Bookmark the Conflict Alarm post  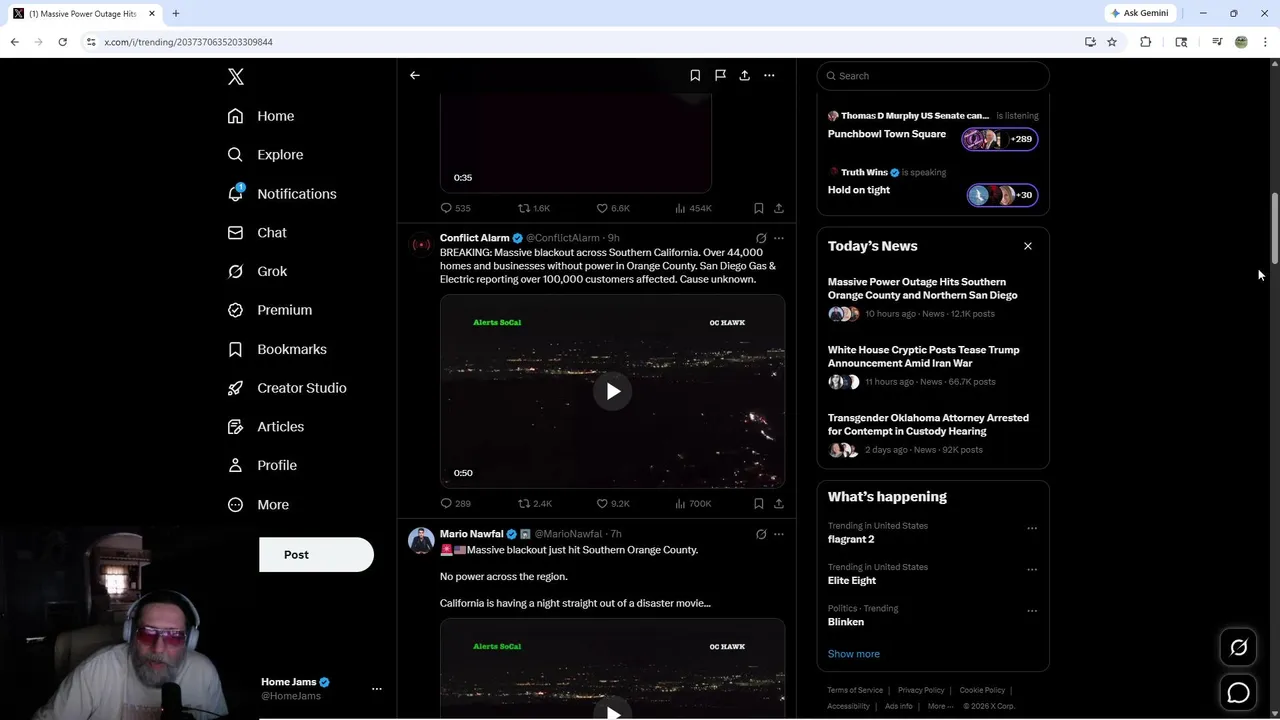point(759,504)
